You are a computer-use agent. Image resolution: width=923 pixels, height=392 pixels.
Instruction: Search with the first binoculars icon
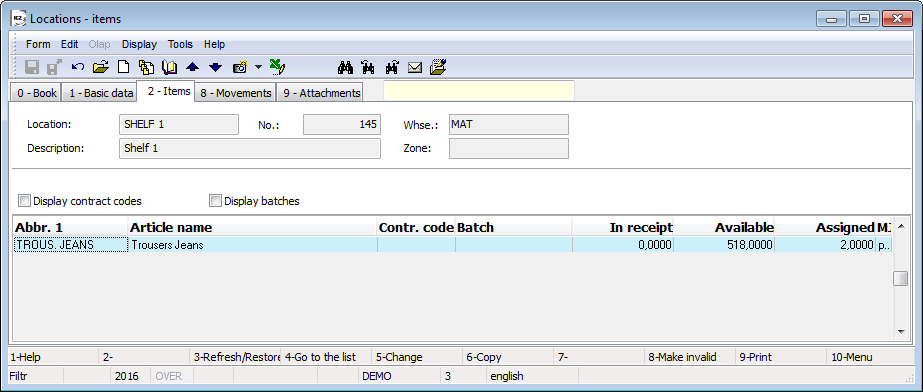tap(346, 67)
